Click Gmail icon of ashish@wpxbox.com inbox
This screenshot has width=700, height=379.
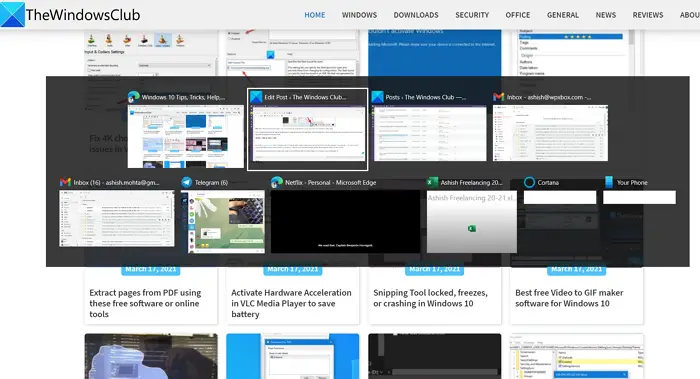coord(499,97)
